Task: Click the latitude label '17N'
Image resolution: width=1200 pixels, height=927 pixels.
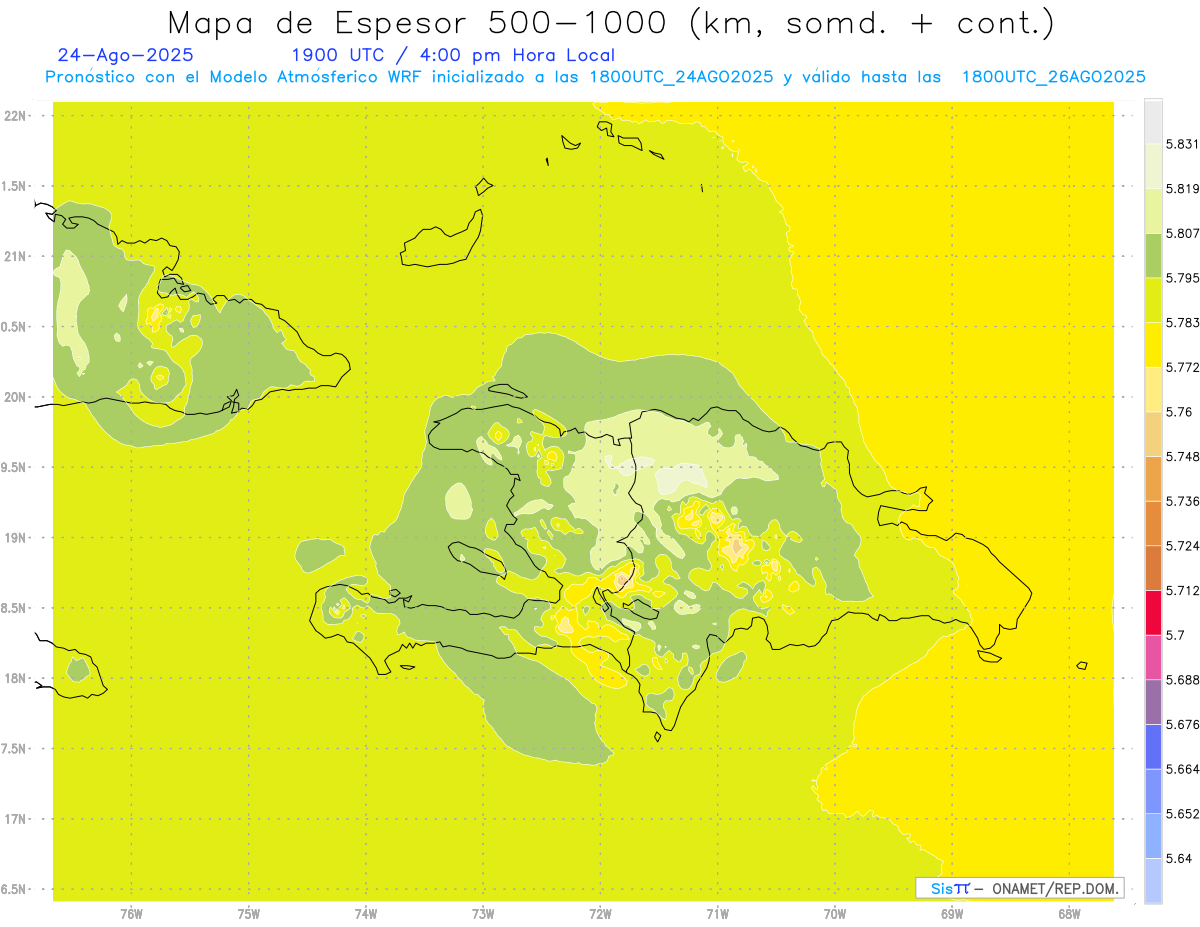Action: [x=15, y=819]
